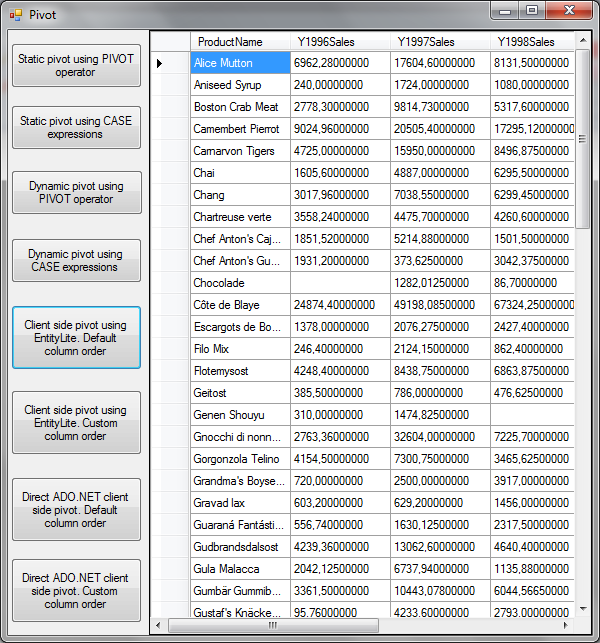This screenshot has width=600, height=643.
Task: Select the Aniseed Syrup cell
Action: [240, 85]
